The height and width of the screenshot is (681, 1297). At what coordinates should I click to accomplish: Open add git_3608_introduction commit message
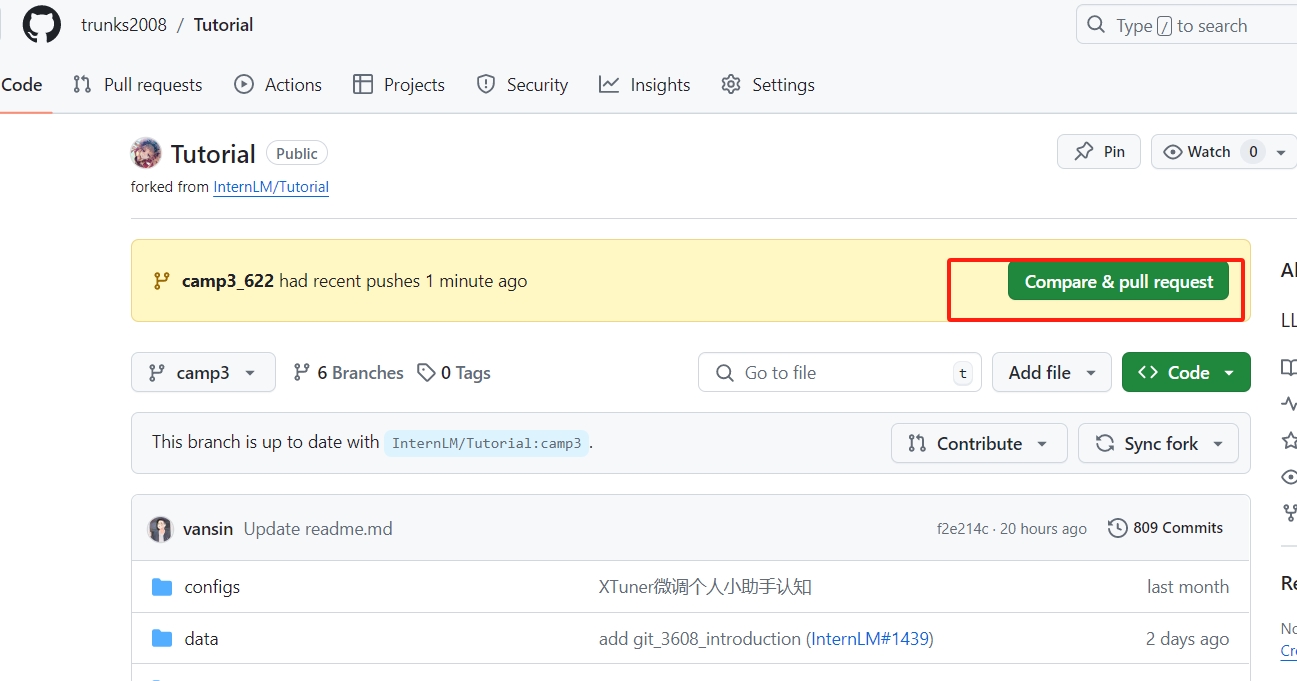tap(700, 639)
